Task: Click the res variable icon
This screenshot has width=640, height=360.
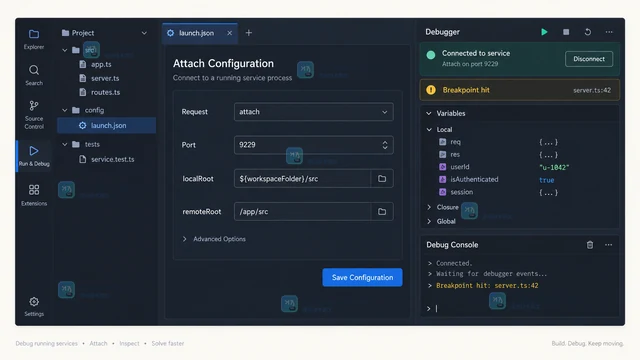Action: pos(442,154)
